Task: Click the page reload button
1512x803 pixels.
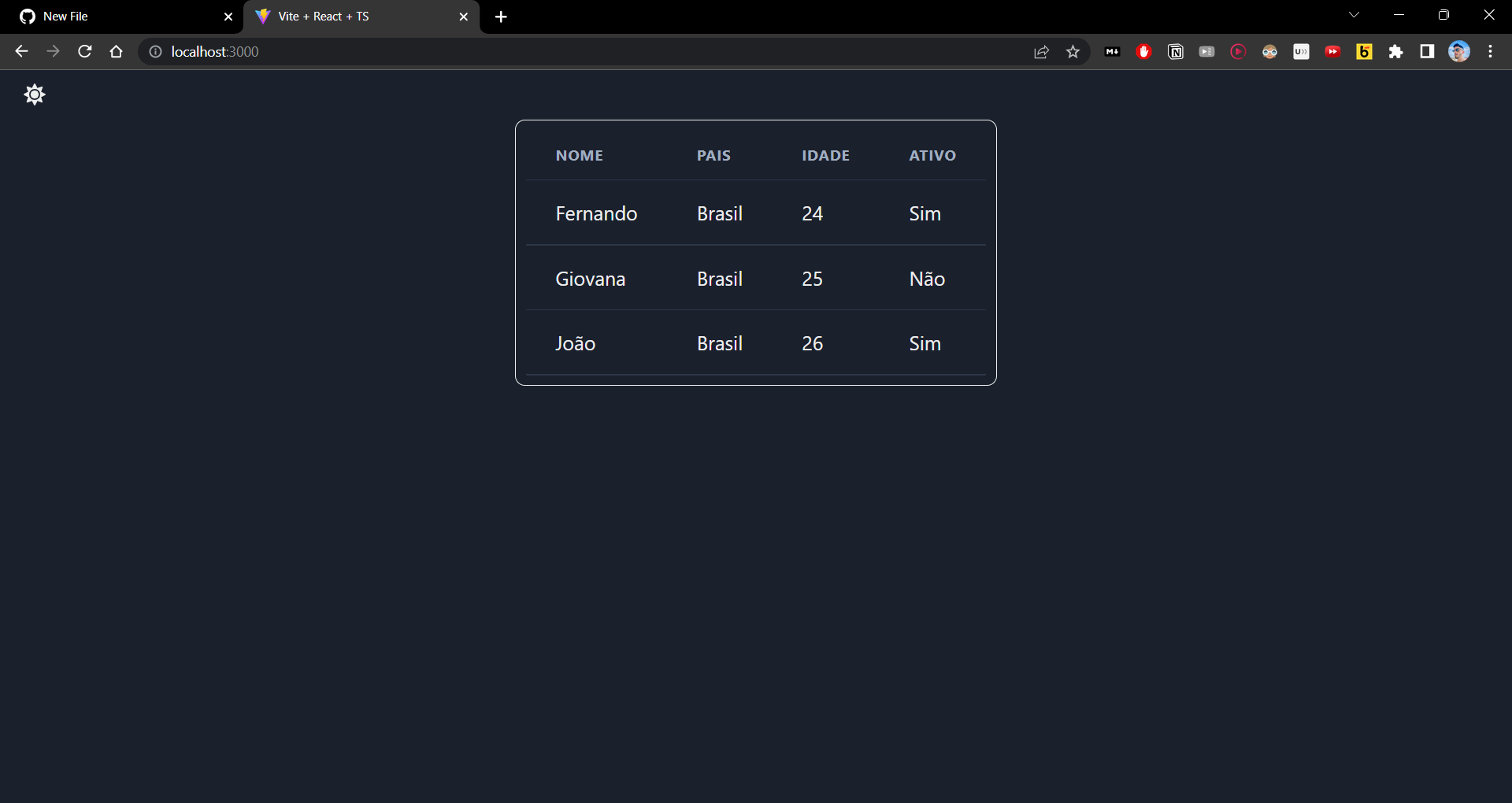Action: click(84, 51)
